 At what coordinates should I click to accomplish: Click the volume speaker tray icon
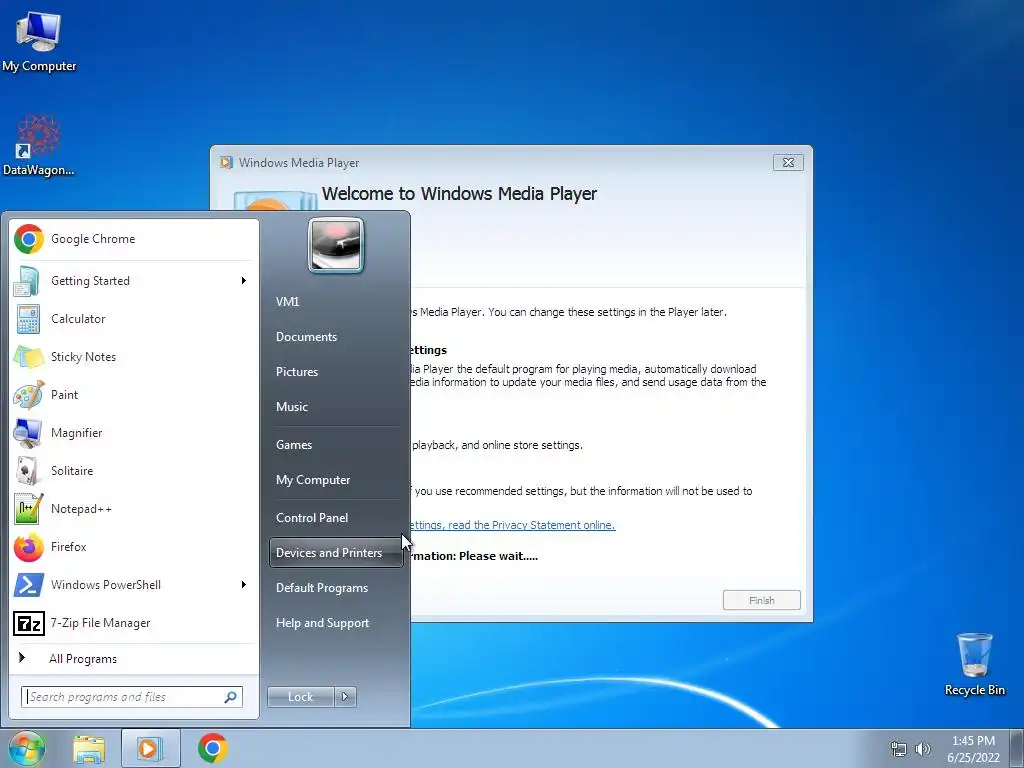[922, 749]
